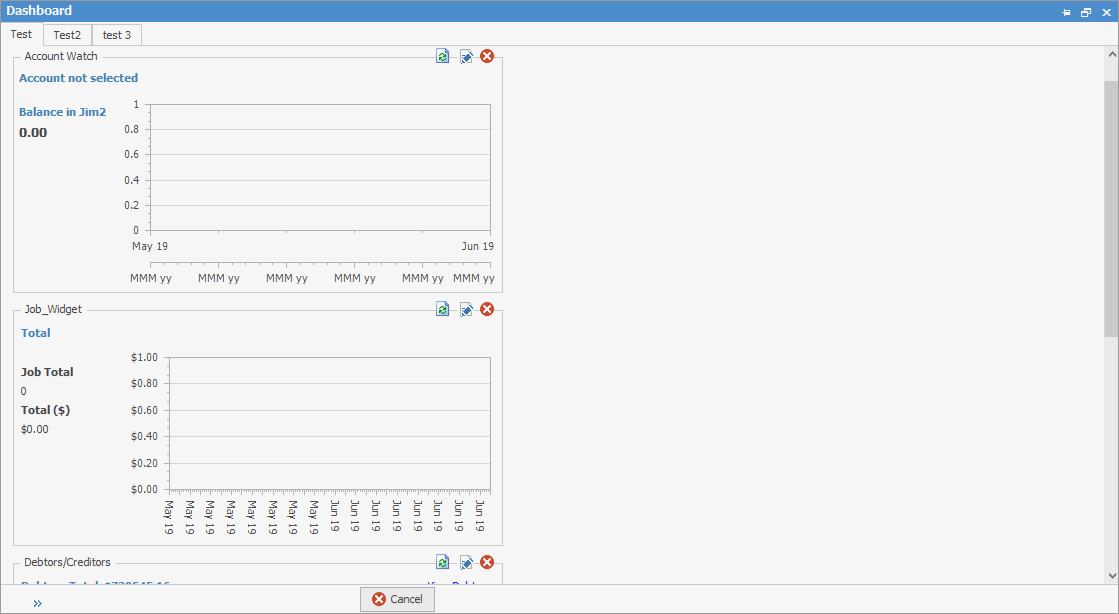Image resolution: width=1119 pixels, height=614 pixels.
Task: Edit the Debtors/Creditors widget
Action: 466,563
